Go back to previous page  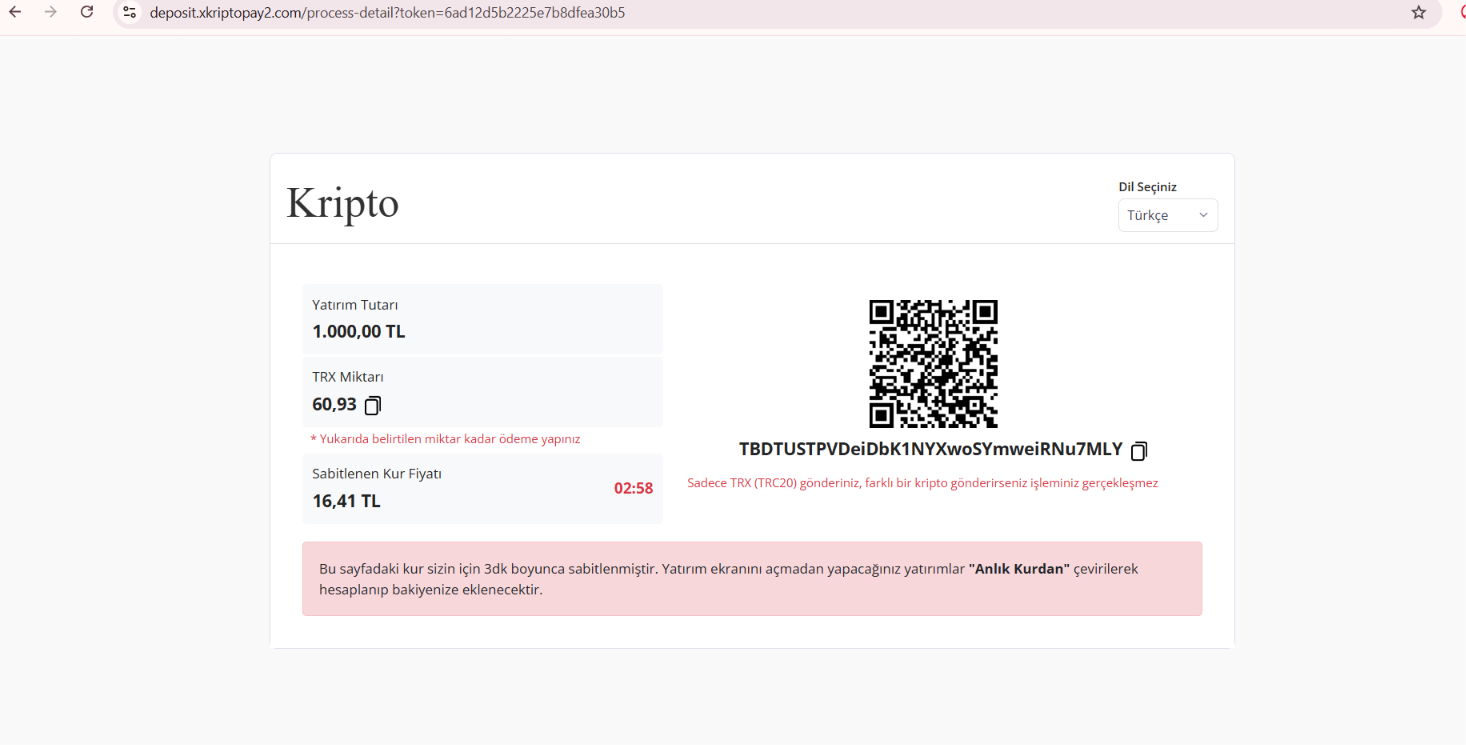click(15, 12)
